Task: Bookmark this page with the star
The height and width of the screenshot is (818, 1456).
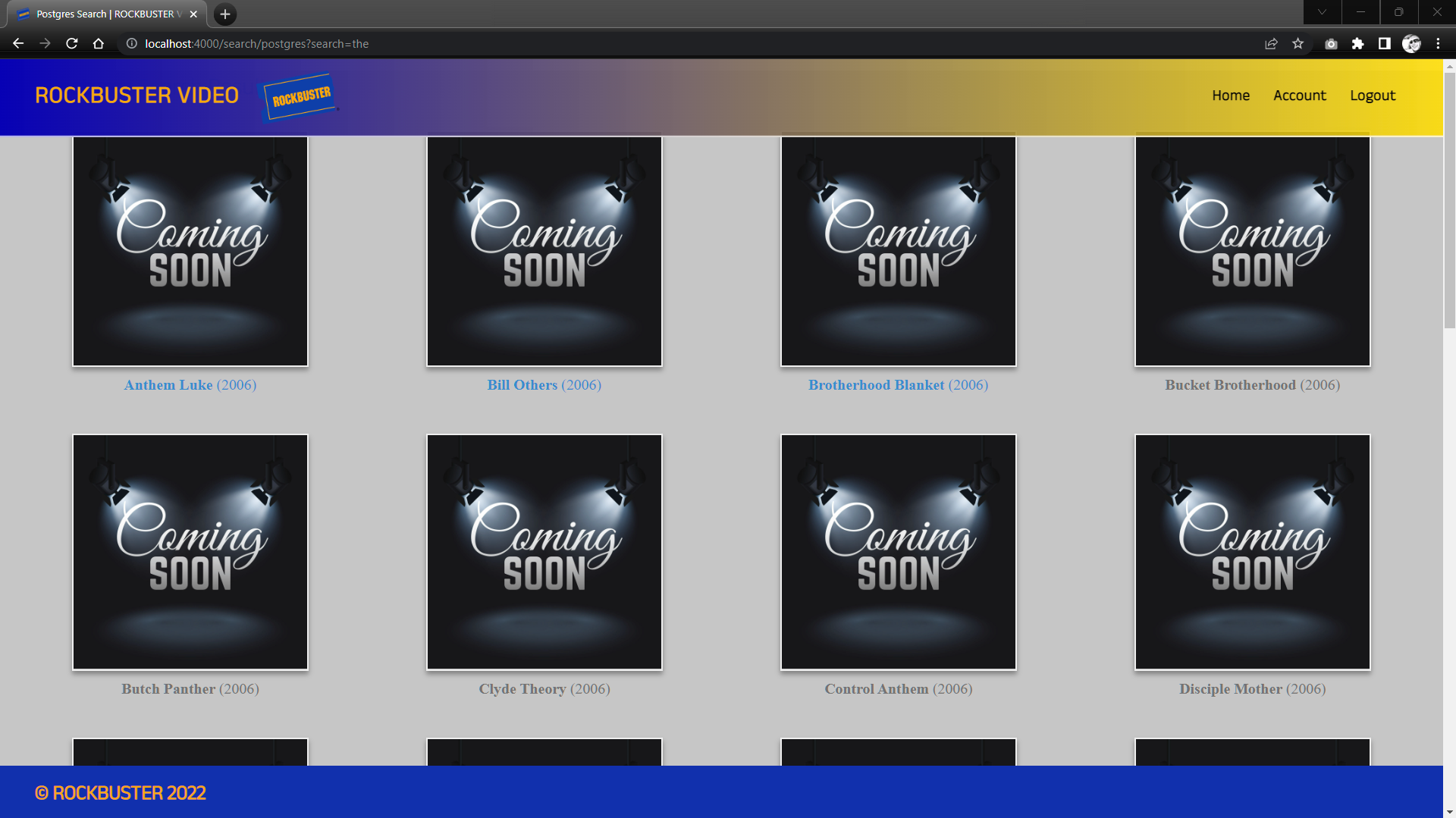Action: (1298, 44)
